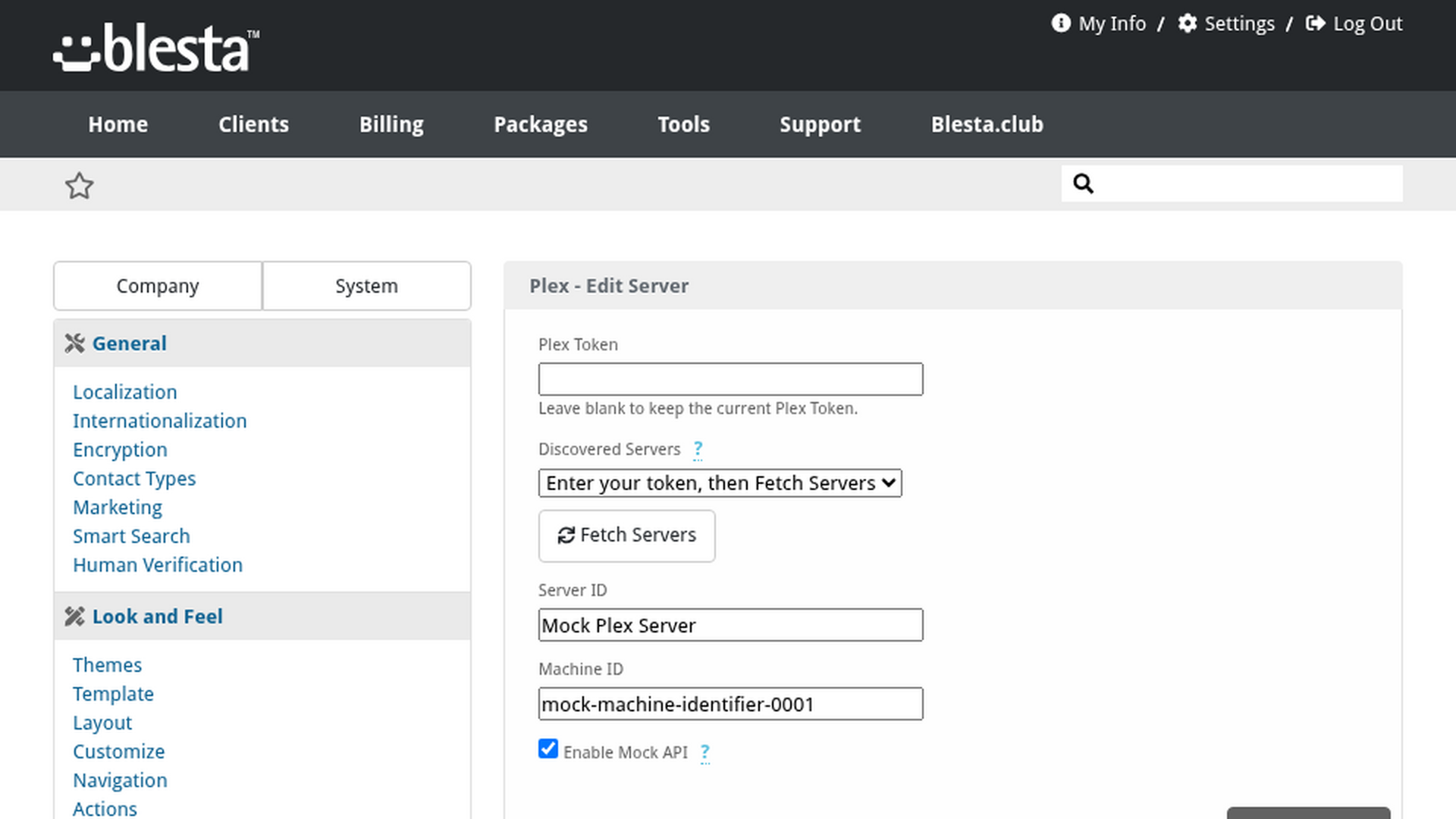Open the Settings link
This screenshot has height=819, width=1456.
[x=1239, y=24]
